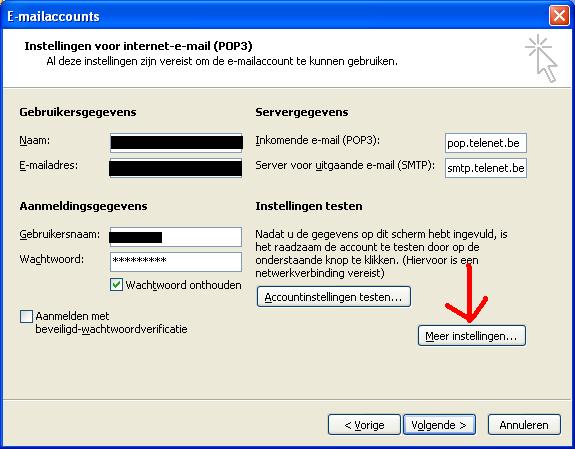Enable Wachtwoord onthouden checkbox
The image size is (575, 449).
click(116, 285)
